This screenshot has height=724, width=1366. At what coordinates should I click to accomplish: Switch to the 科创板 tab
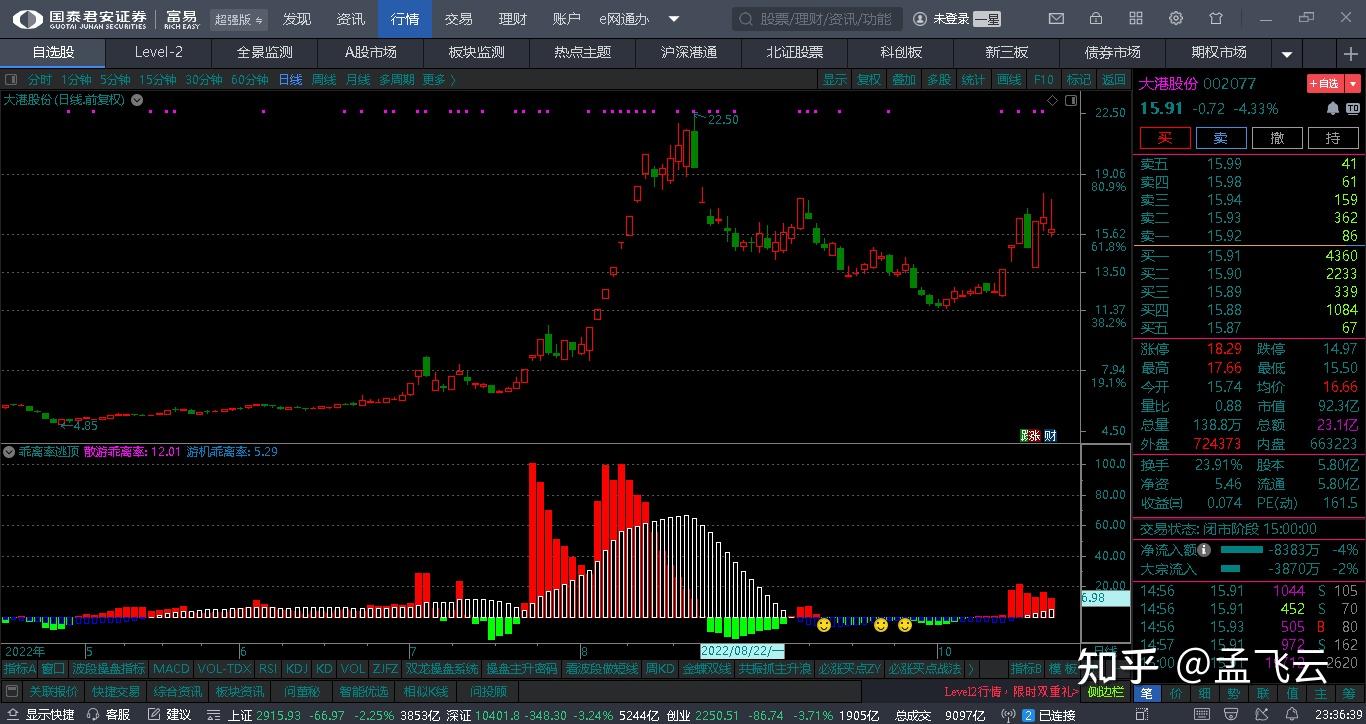tap(901, 53)
